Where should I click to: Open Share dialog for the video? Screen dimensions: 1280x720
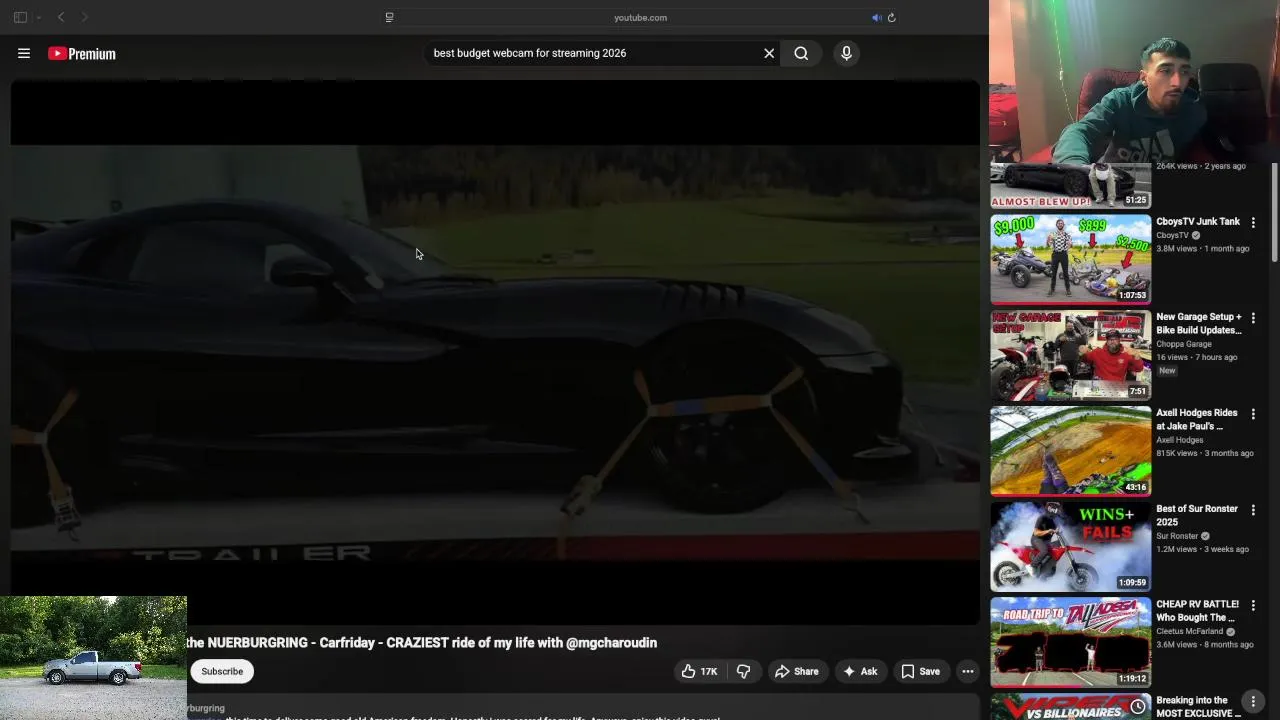tap(796, 671)
